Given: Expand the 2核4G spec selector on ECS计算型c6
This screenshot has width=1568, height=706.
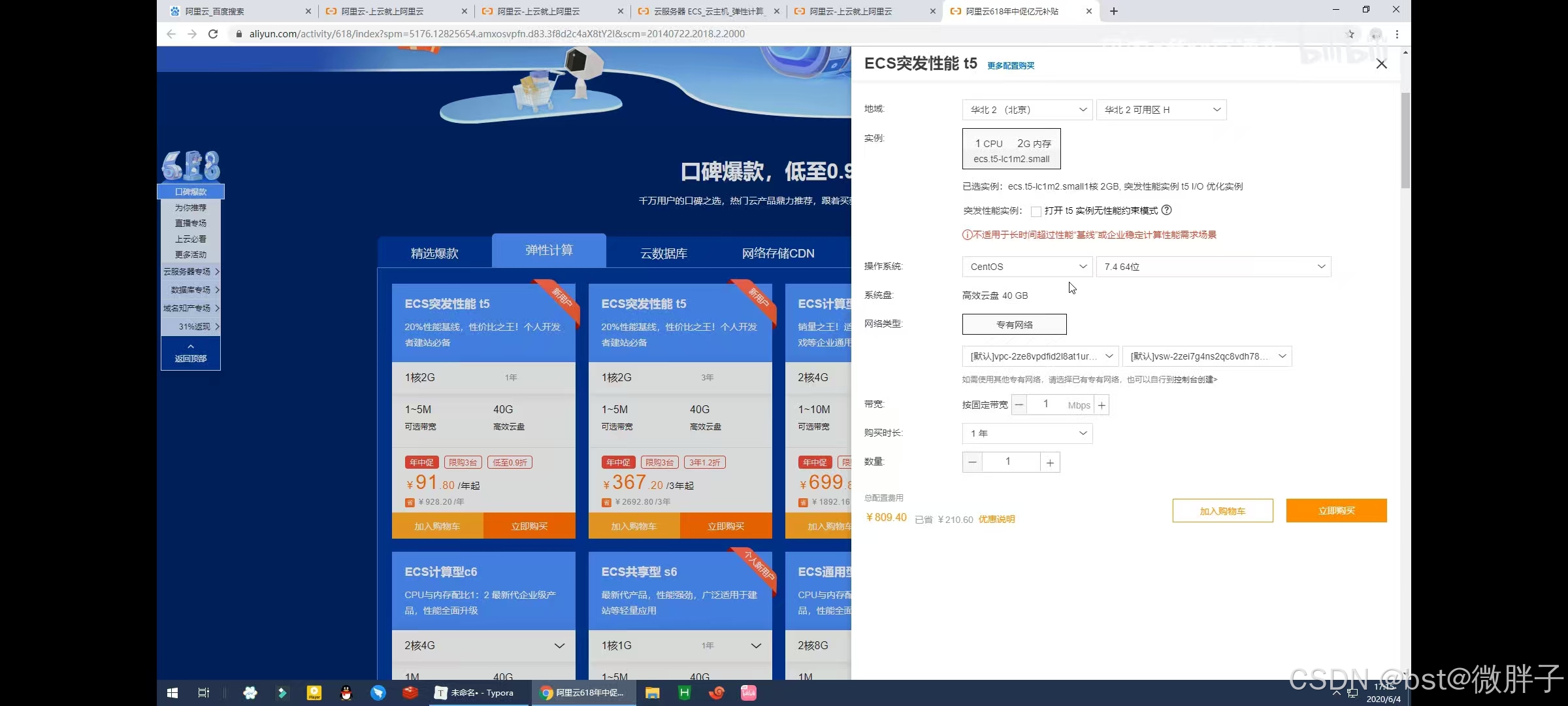Looking at the screenshot, I should (x=483, y=645).
